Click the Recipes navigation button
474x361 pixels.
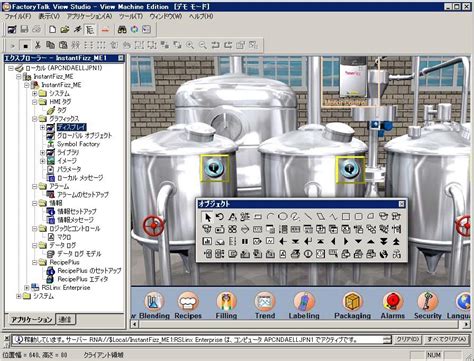pos(188,305)
